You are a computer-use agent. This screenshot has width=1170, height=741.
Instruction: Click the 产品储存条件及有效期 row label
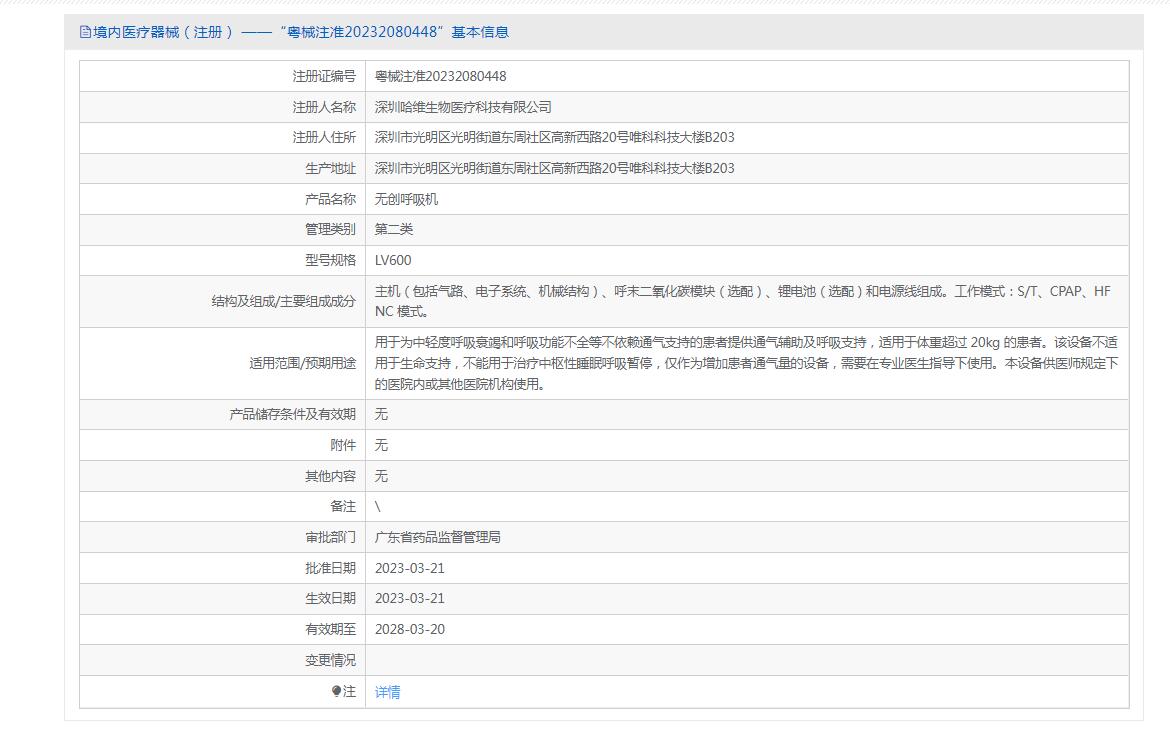pyautogui.click(x=292, y=414)
